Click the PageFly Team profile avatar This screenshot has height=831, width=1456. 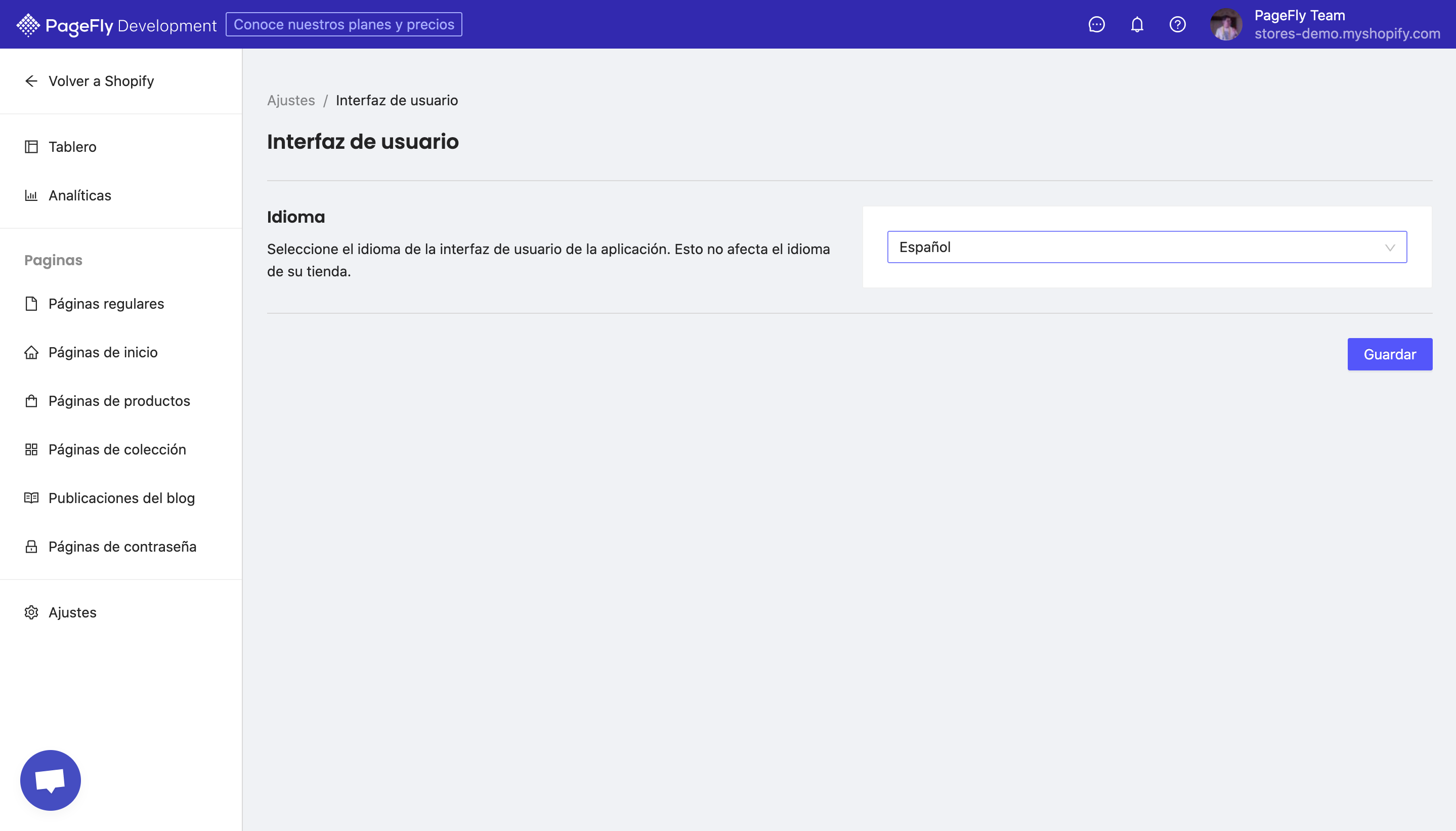[1226, 24]
